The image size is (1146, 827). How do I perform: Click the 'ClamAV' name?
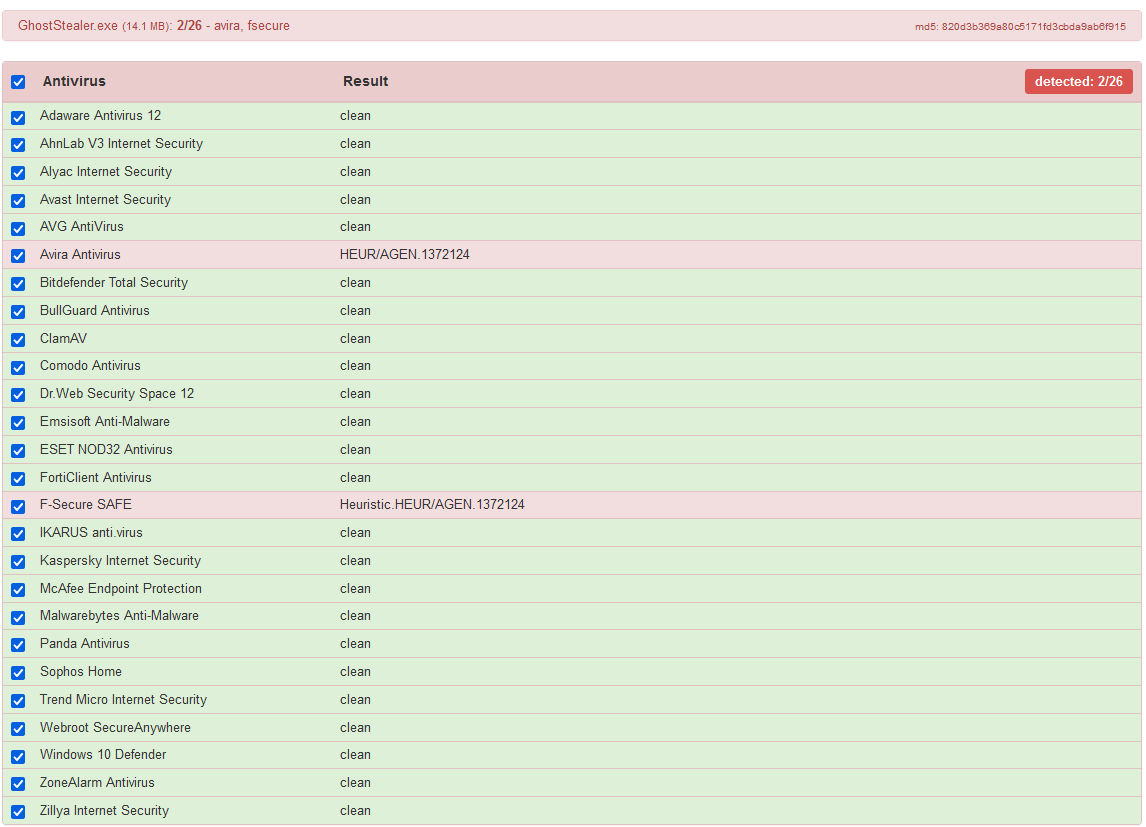tap(64, 338)
